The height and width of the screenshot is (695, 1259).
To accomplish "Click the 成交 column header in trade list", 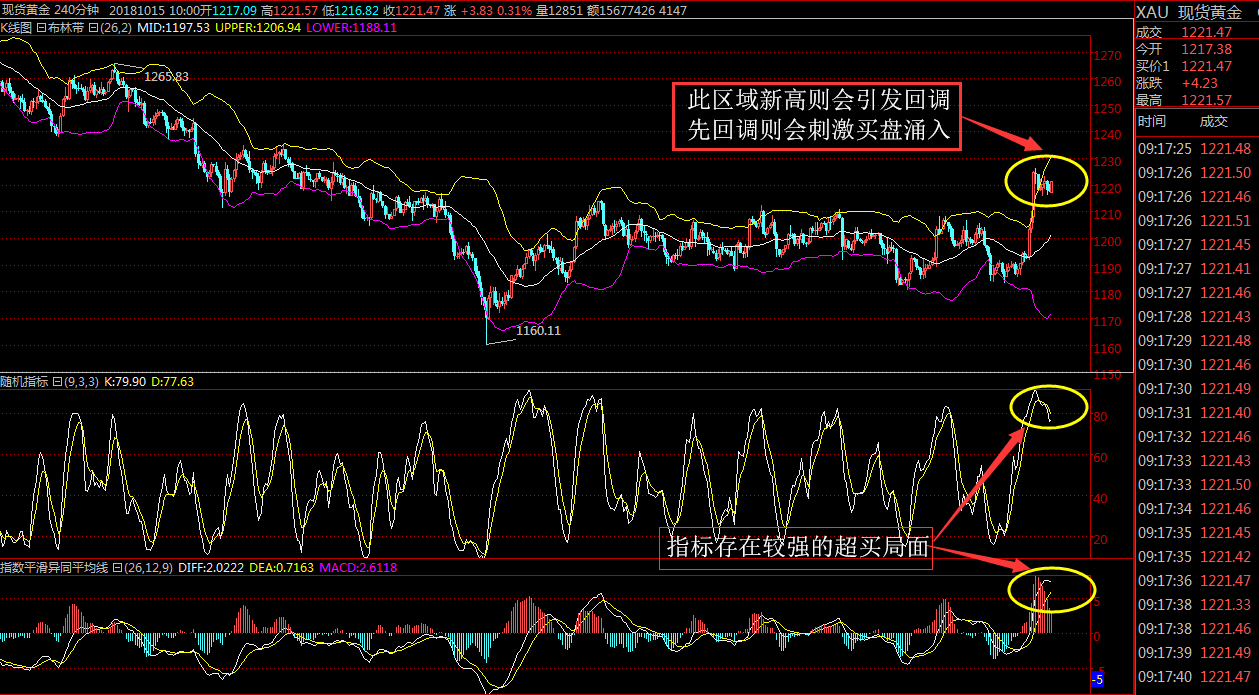I will (1214, 121).
